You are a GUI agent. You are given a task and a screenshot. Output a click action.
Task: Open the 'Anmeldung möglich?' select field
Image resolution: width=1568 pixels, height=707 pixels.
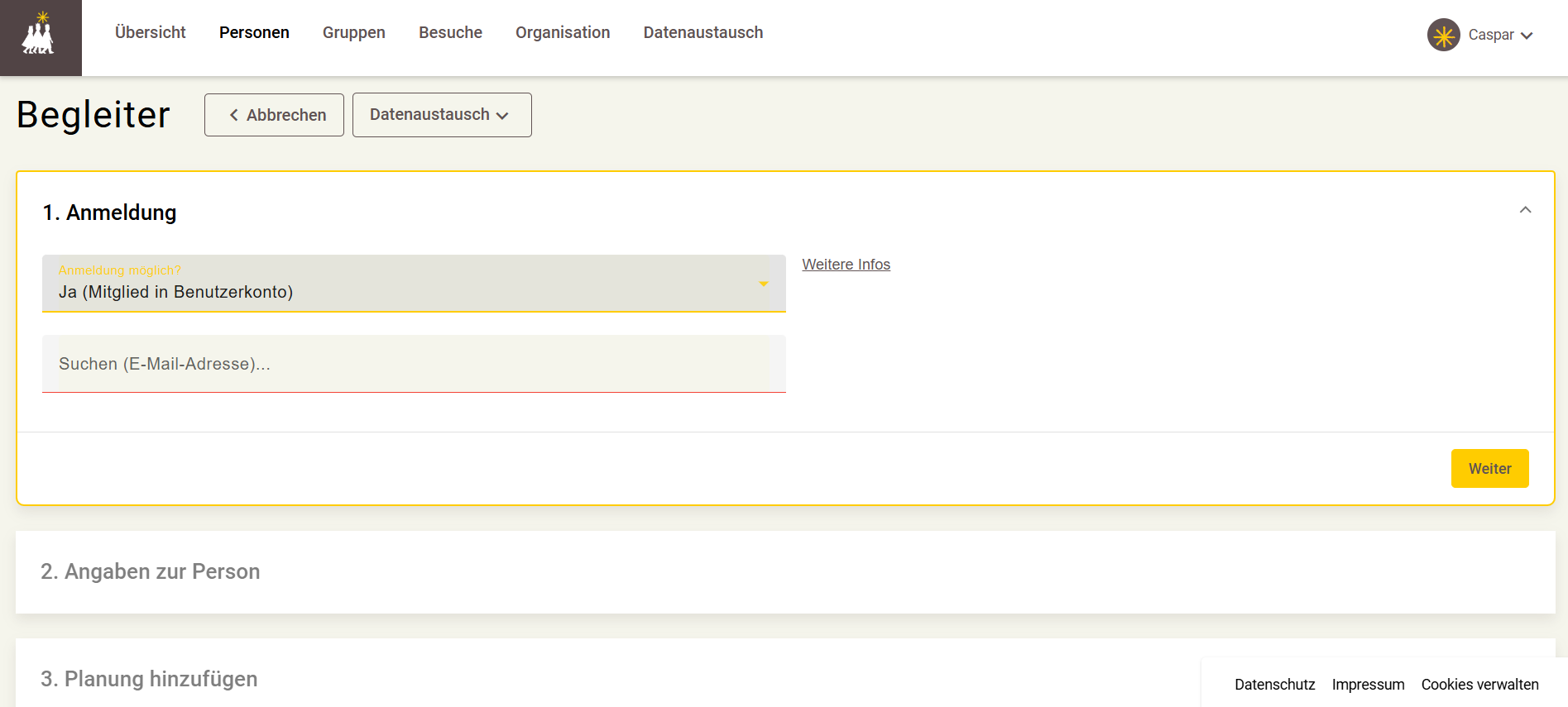pyautogui.click(x=414, y=283)
